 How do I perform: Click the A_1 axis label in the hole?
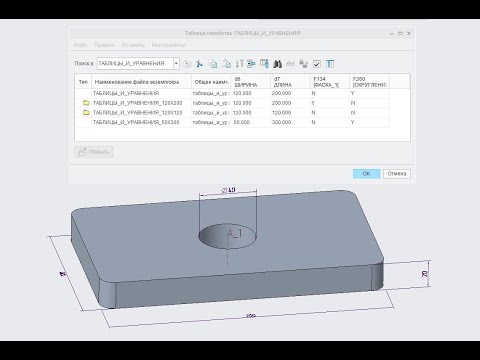click(235, 234)
